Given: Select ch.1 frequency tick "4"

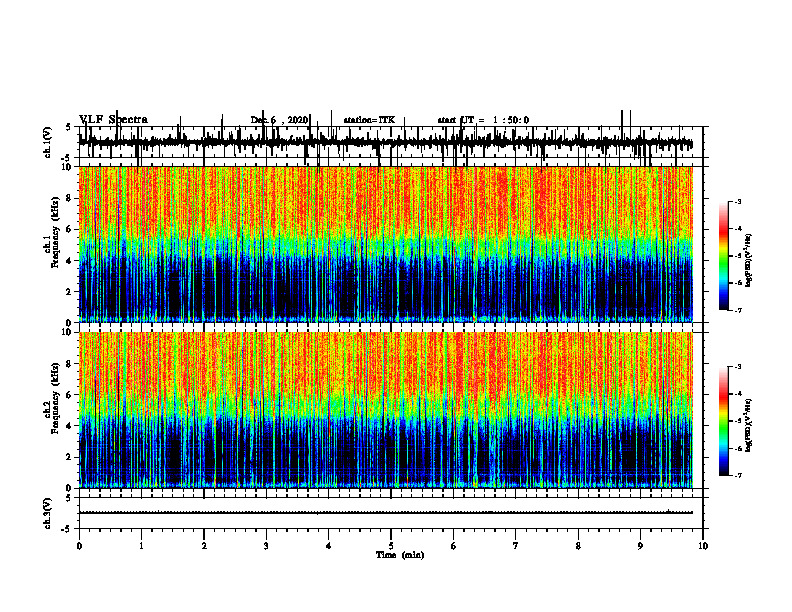Looking at the screenshot, I should (71, 261).
